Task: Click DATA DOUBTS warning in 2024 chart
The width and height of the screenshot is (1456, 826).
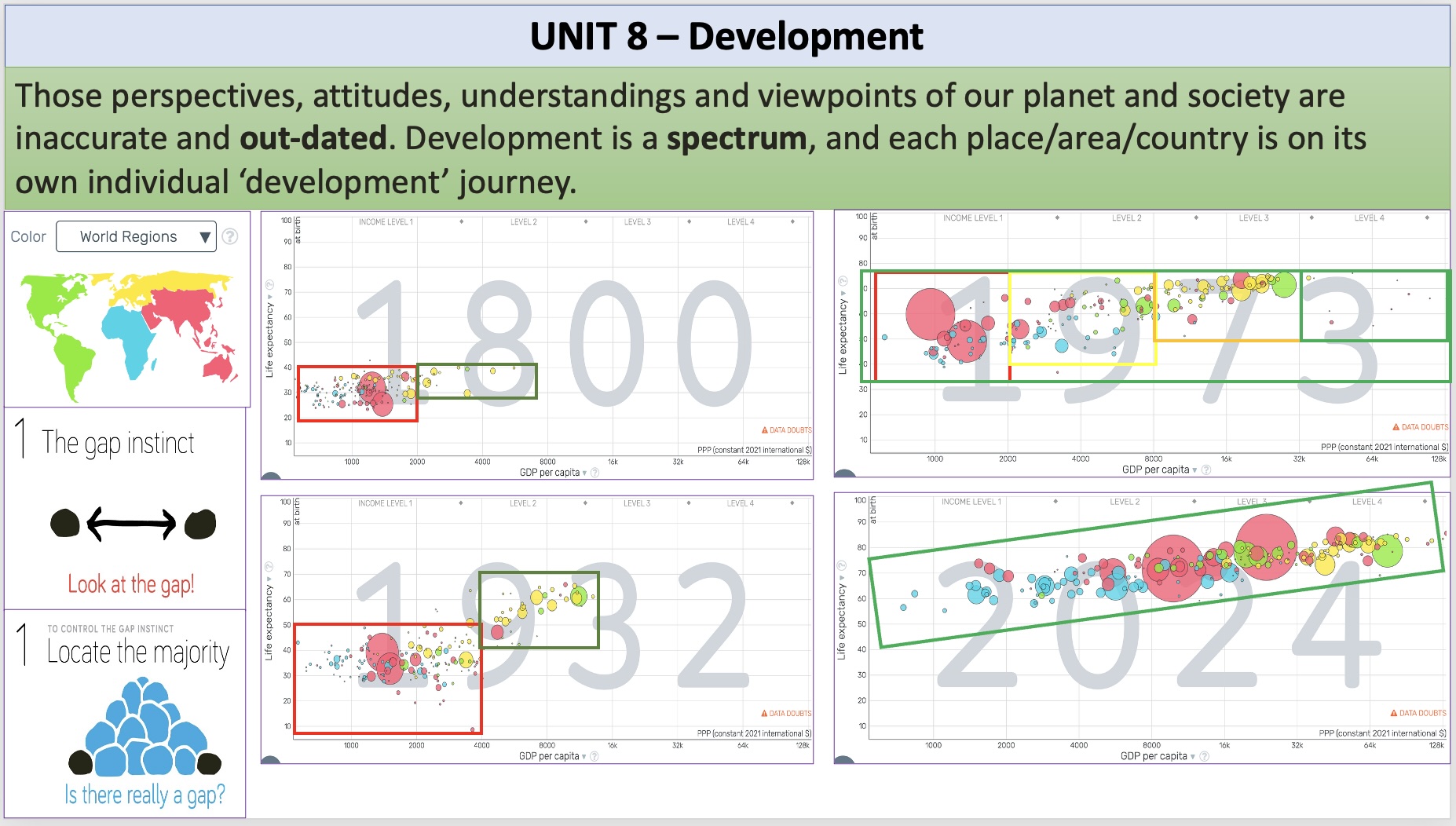Action: tap(1418, 713)
